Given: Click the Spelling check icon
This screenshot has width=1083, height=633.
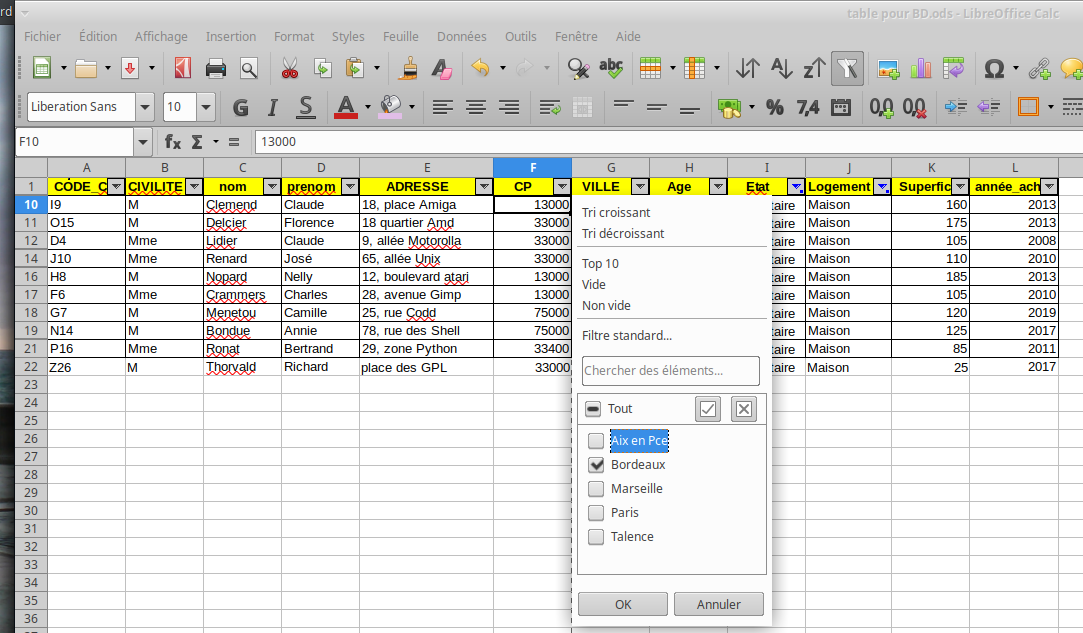Looking at the screenshot, I should pyautogui.click(x=610, y=68).
